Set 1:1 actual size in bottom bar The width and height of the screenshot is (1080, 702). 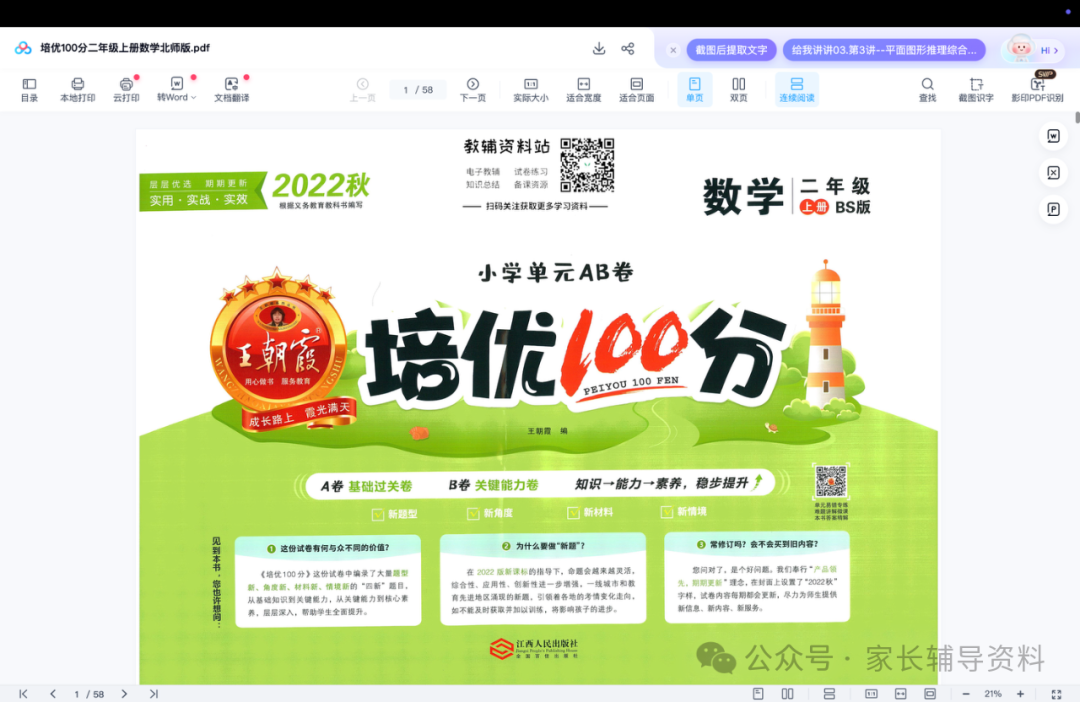click(x=871, y=694)
